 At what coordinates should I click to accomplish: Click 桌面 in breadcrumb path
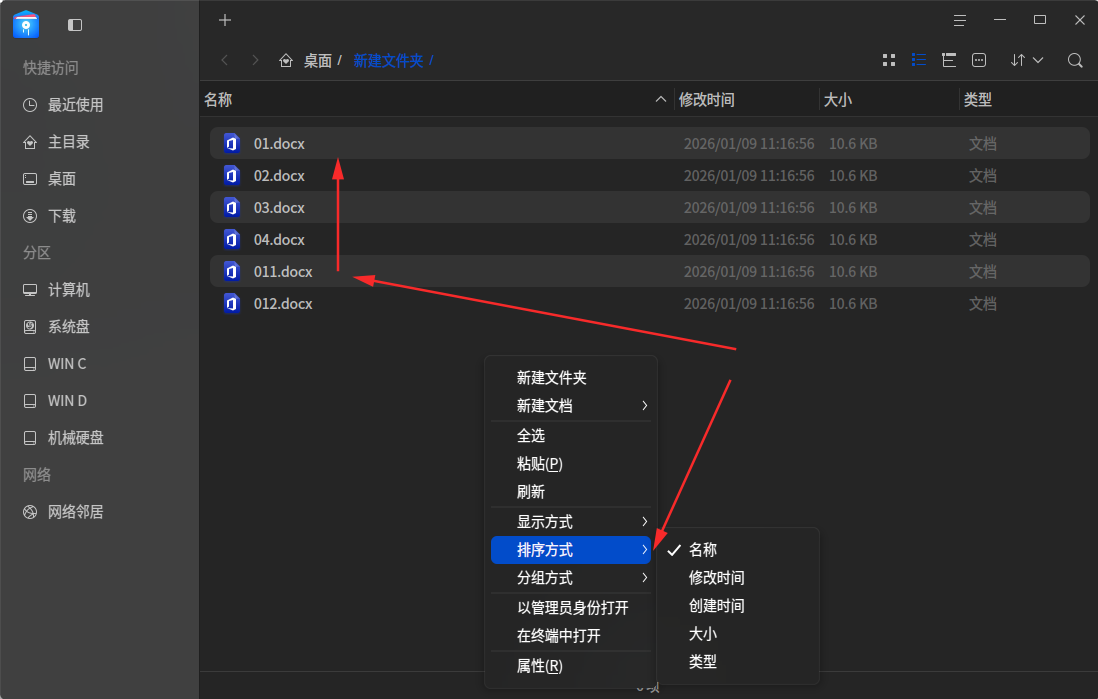click(x=317, y=61)
